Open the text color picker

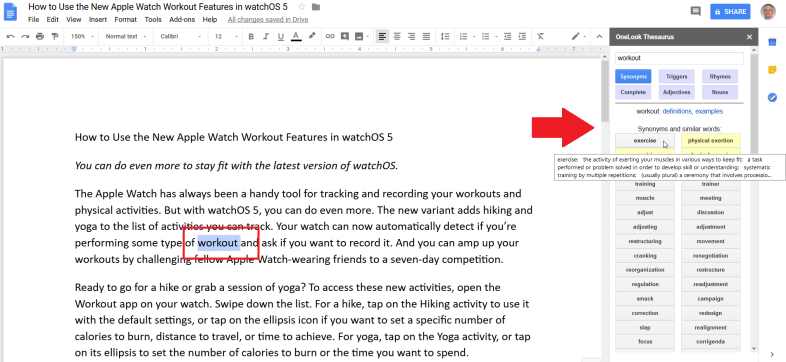click(x=296, y=36)
